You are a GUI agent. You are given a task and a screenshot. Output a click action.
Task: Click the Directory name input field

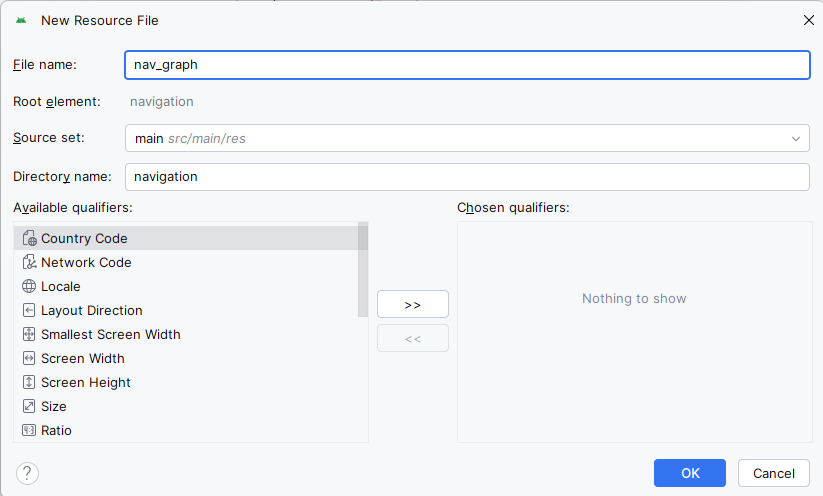pos(466,176)
